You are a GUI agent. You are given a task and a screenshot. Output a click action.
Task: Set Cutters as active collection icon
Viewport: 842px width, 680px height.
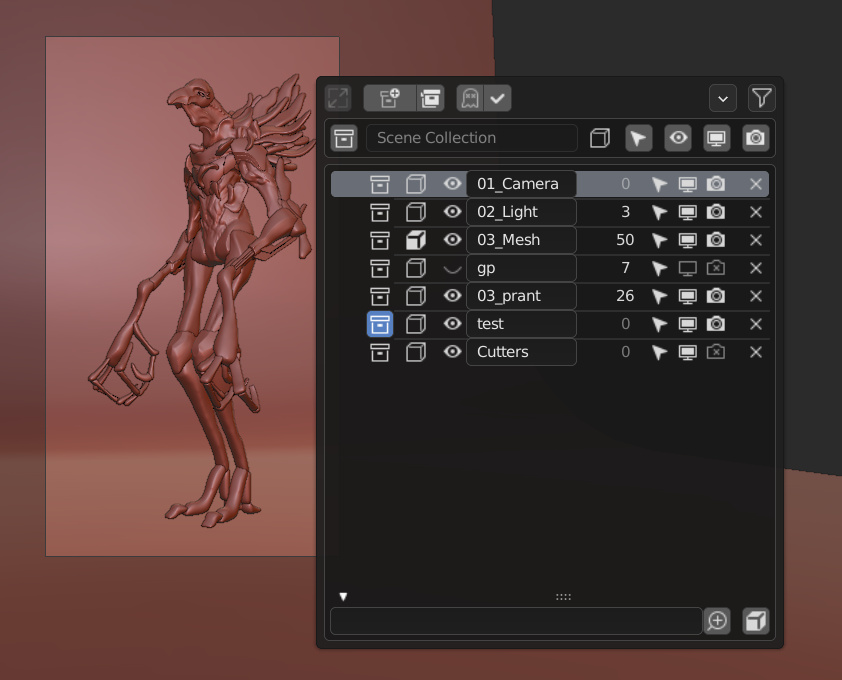(x=380, y=352)
